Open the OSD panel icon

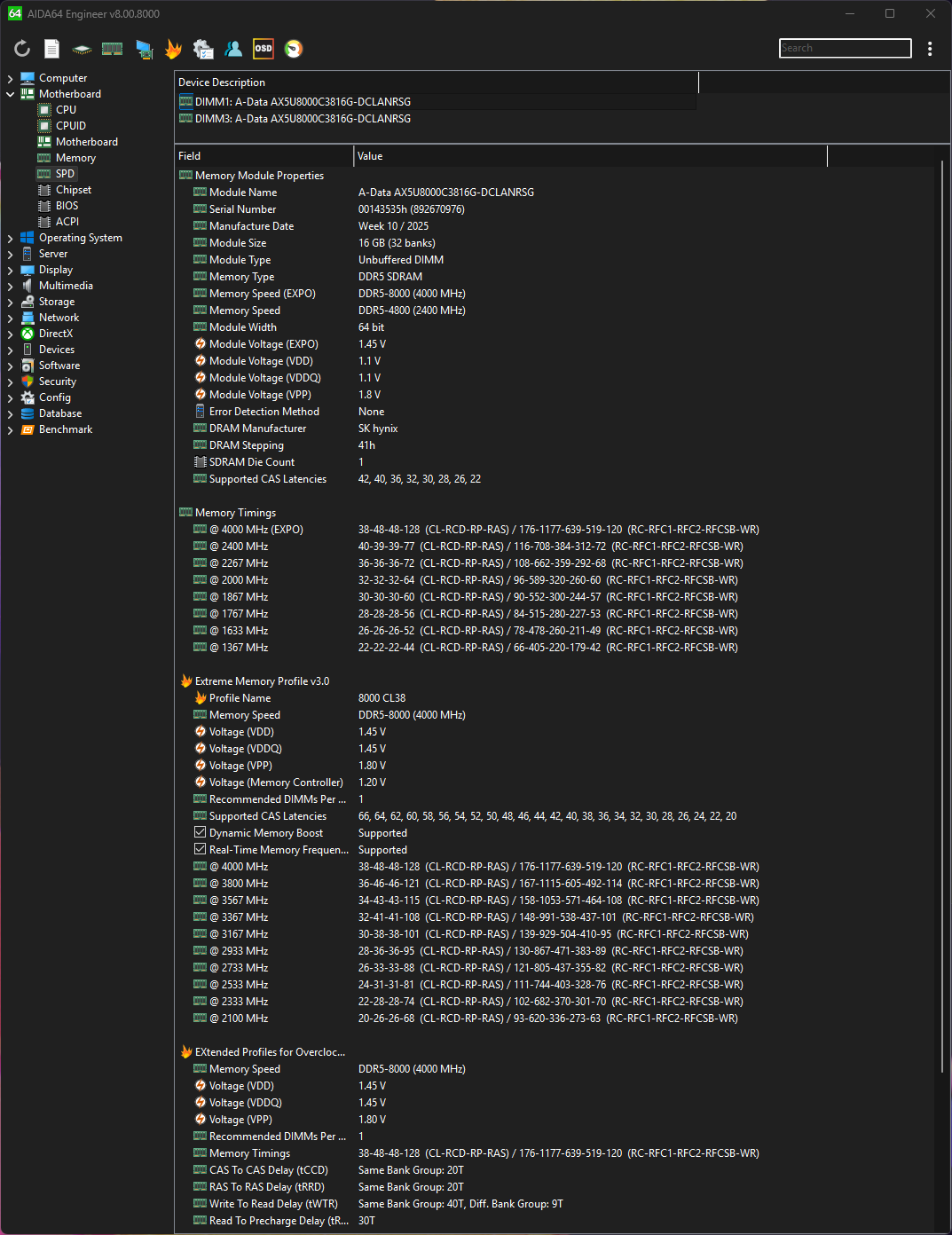(264, 49)
